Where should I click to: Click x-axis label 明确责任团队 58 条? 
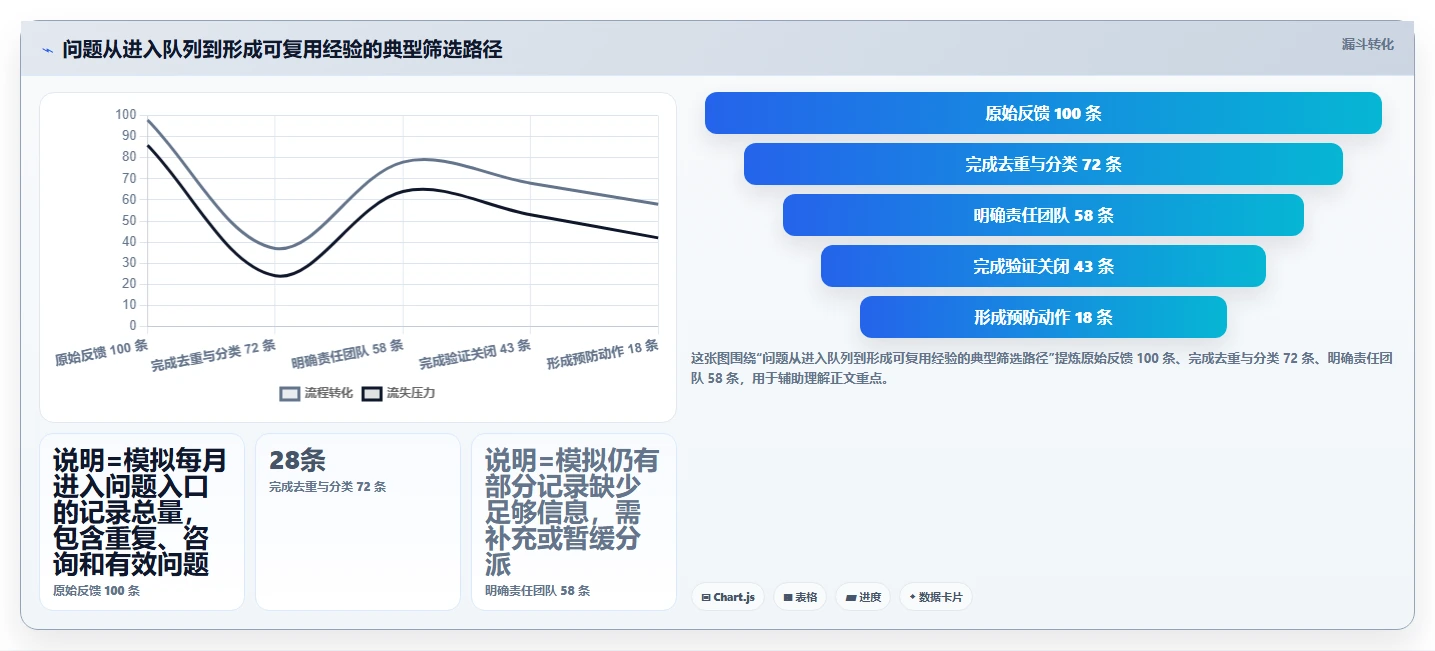[x=348, y=354]
